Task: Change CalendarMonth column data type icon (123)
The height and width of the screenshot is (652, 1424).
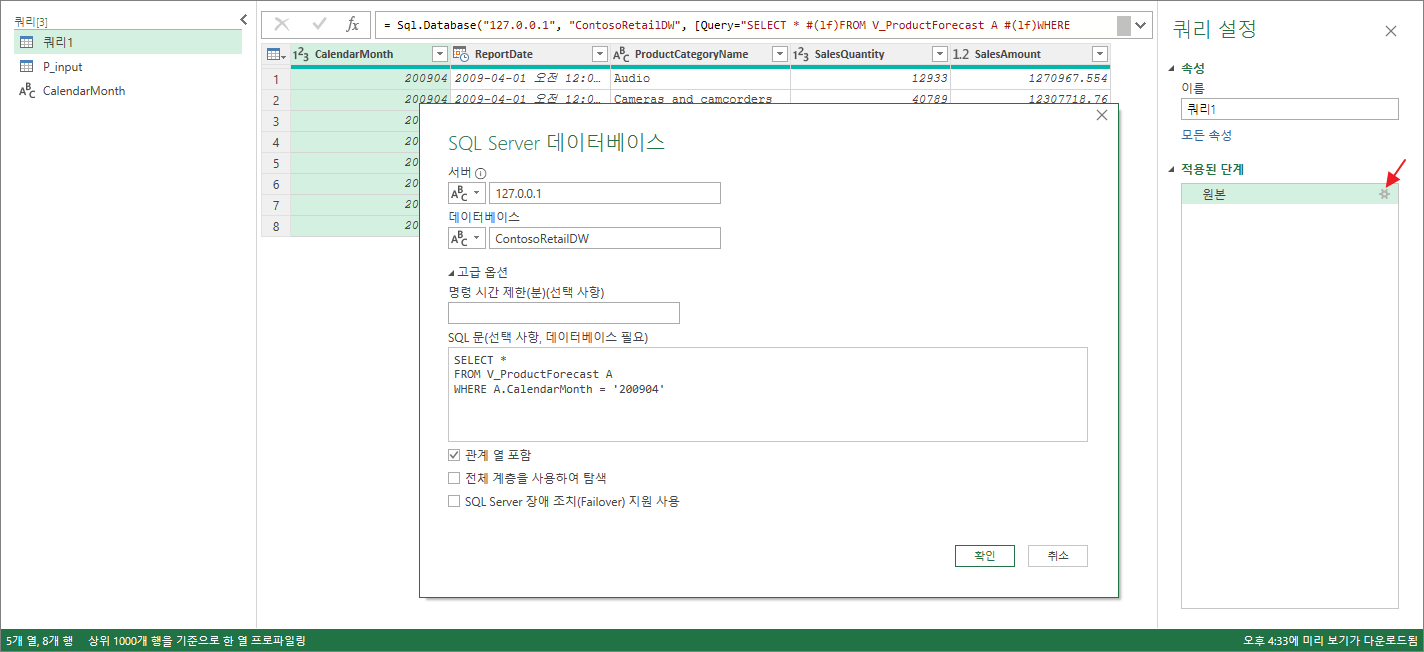Action: [301, 54]
